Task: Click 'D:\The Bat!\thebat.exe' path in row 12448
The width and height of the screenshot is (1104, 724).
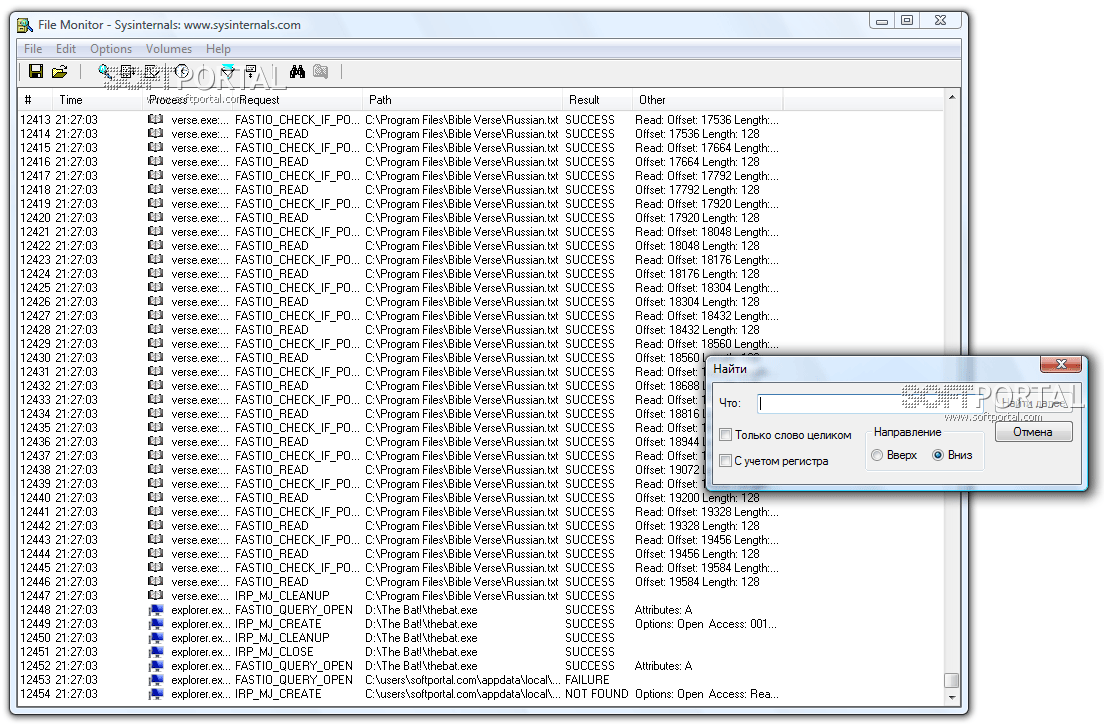Action: point(421,610)
